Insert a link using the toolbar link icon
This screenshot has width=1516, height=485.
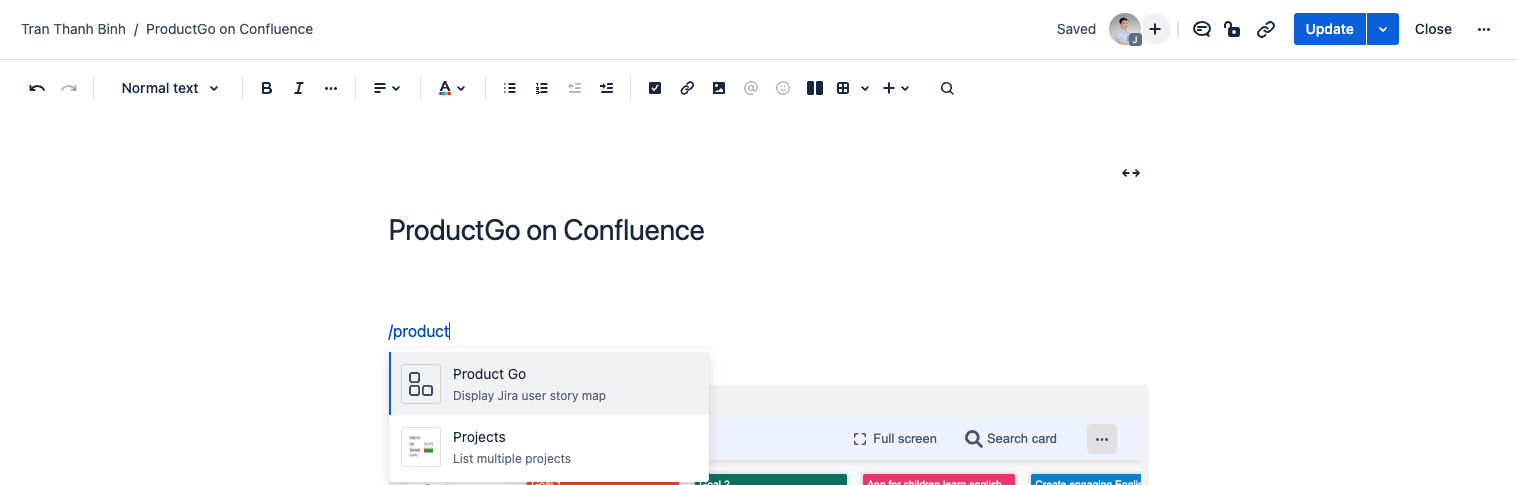(x=687, y=88)
